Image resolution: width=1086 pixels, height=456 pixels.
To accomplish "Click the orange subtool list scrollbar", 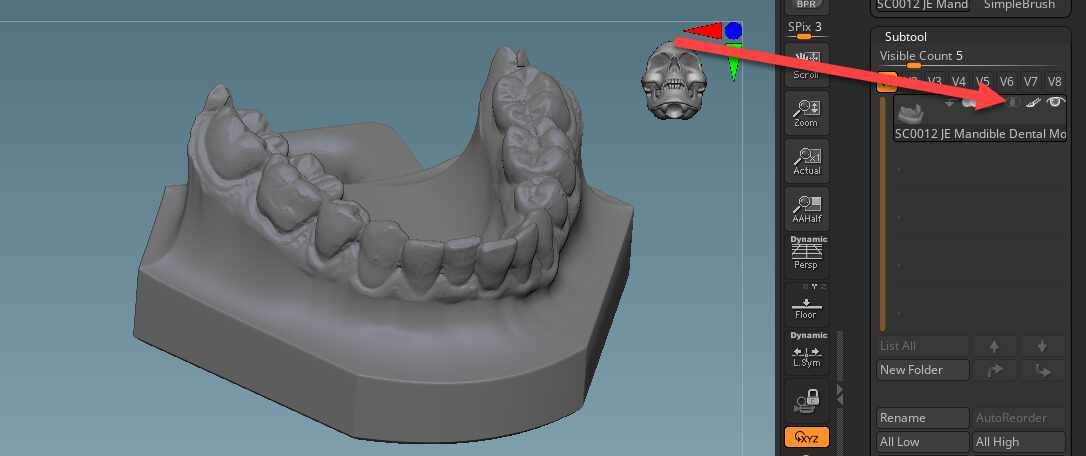I will pyautogui.click(x=882, y=213).
